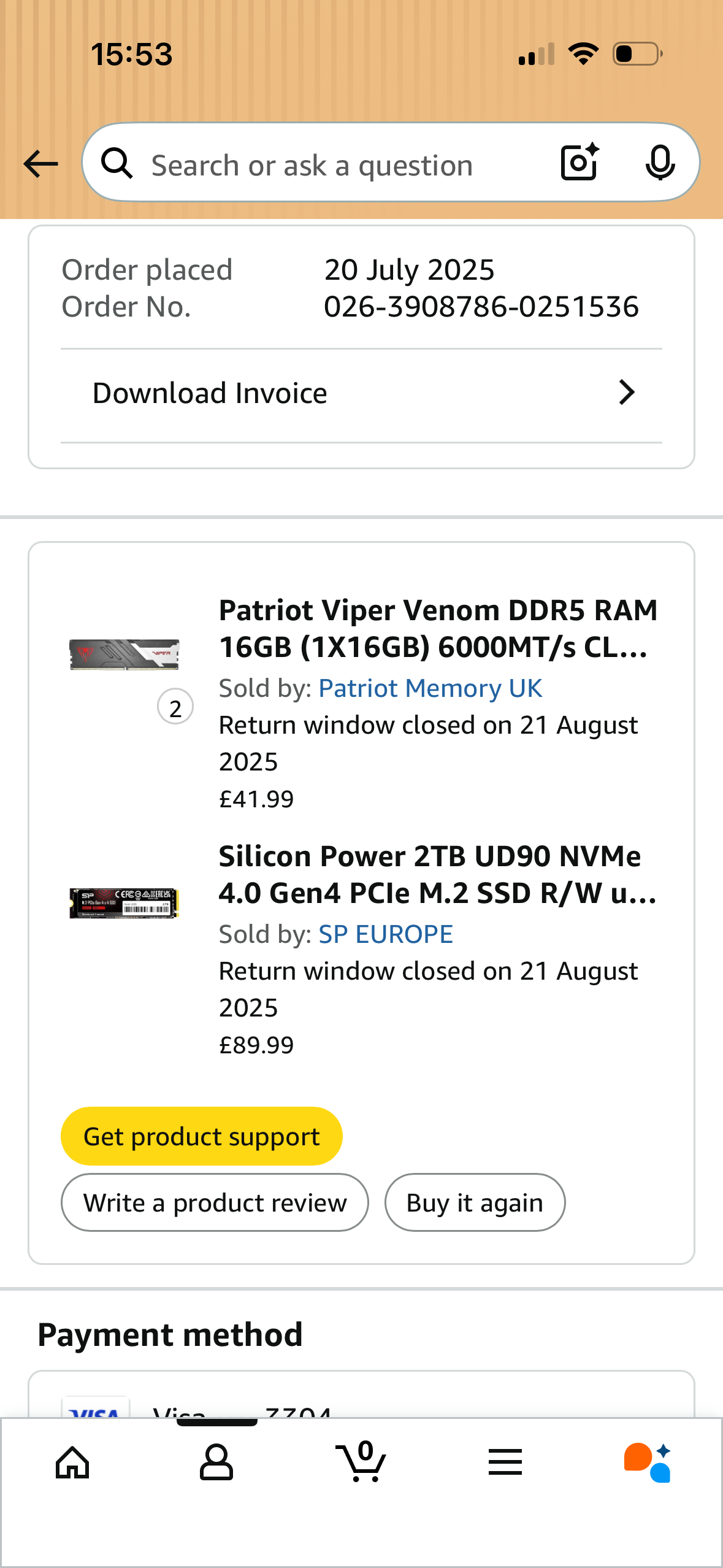Open the shopping cart icon
Screen dimensions: 723x1568
pyautogui.click(x=362, y=1462)
